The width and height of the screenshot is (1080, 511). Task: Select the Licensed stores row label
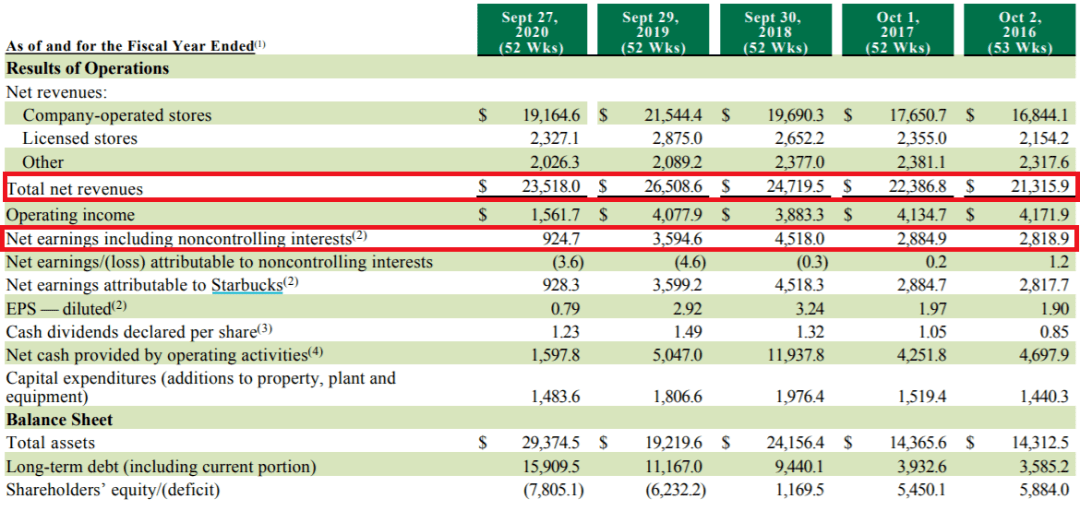coord(80,138)
